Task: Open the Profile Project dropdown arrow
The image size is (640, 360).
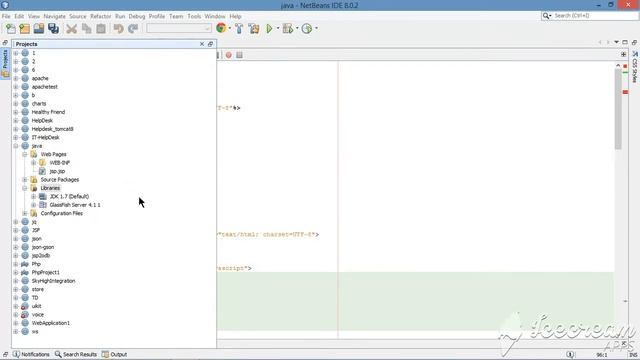Action: click(316, 29)
